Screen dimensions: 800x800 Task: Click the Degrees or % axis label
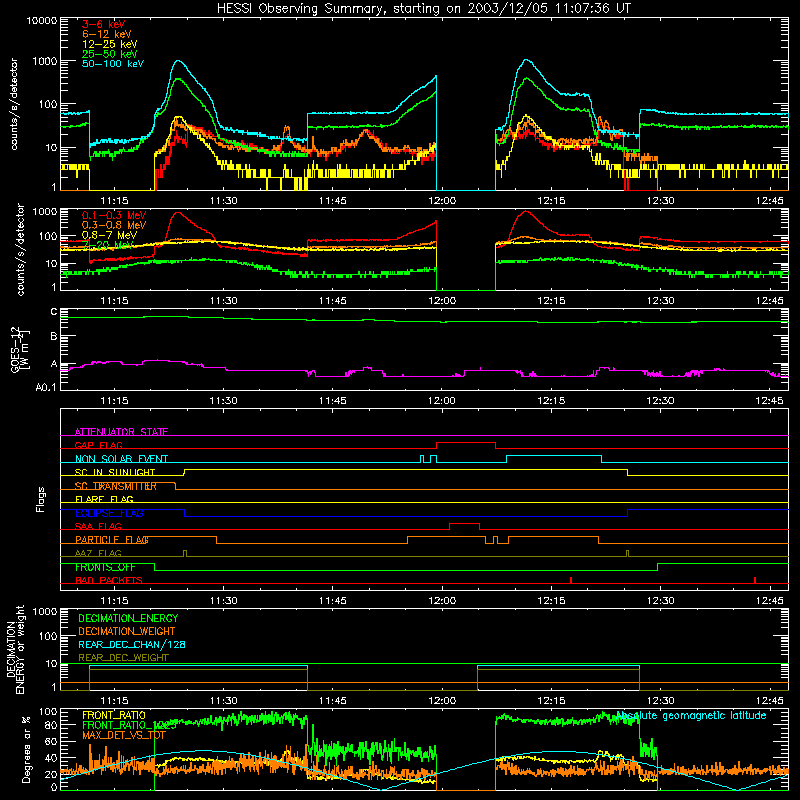click(27, 749)
